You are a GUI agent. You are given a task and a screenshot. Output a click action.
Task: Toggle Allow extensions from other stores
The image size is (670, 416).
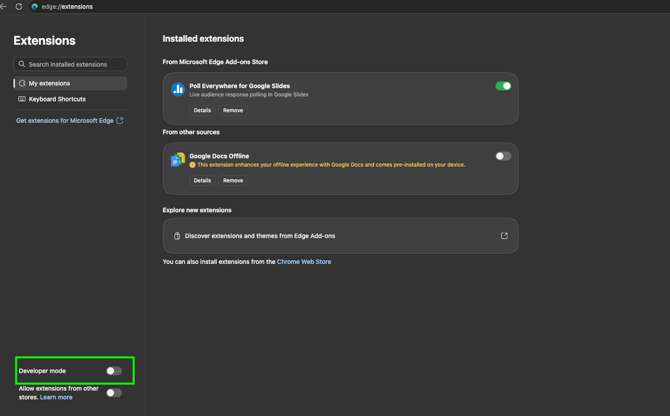114,393
